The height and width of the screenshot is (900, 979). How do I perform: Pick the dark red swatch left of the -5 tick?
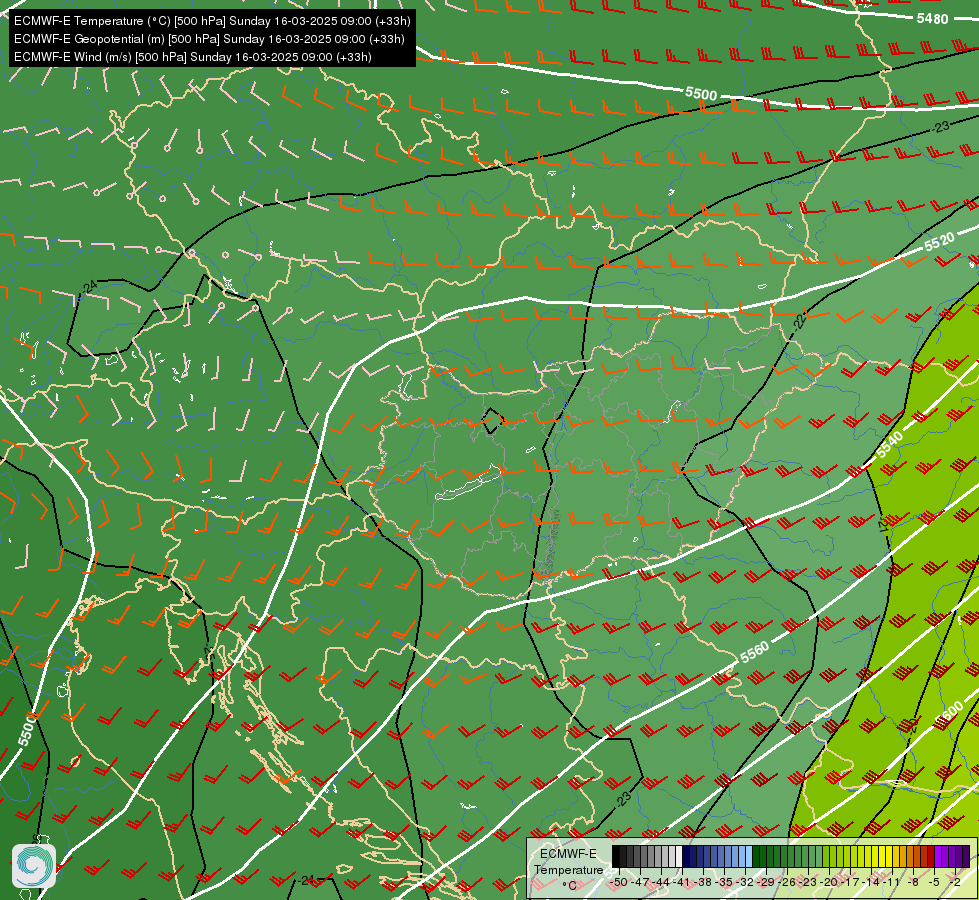[x=931, y=856]
